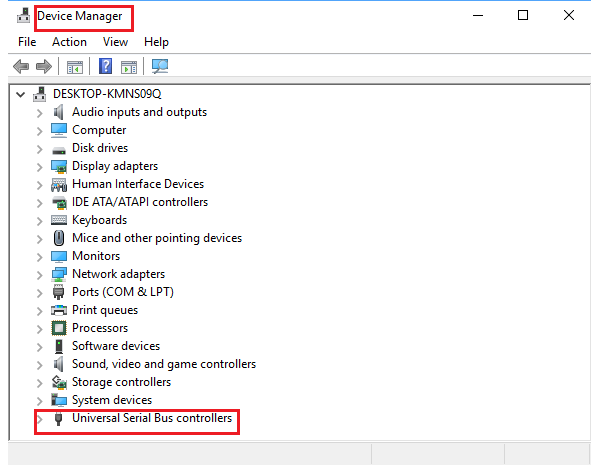This screenshot has width=600, height=465.
Task: Expand the Audio inputs and outputs node
Action: 40,112
